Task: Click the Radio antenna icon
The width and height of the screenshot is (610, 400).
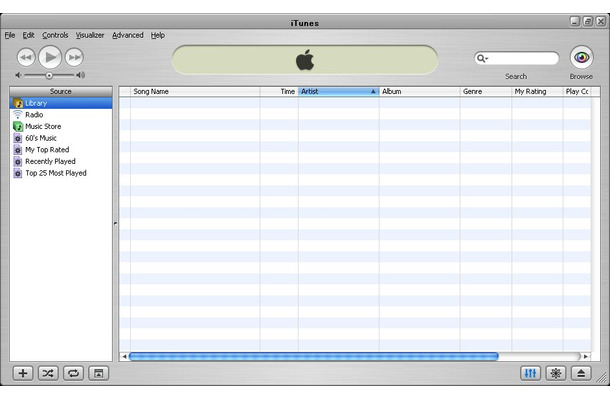Action: coord(18,114)
